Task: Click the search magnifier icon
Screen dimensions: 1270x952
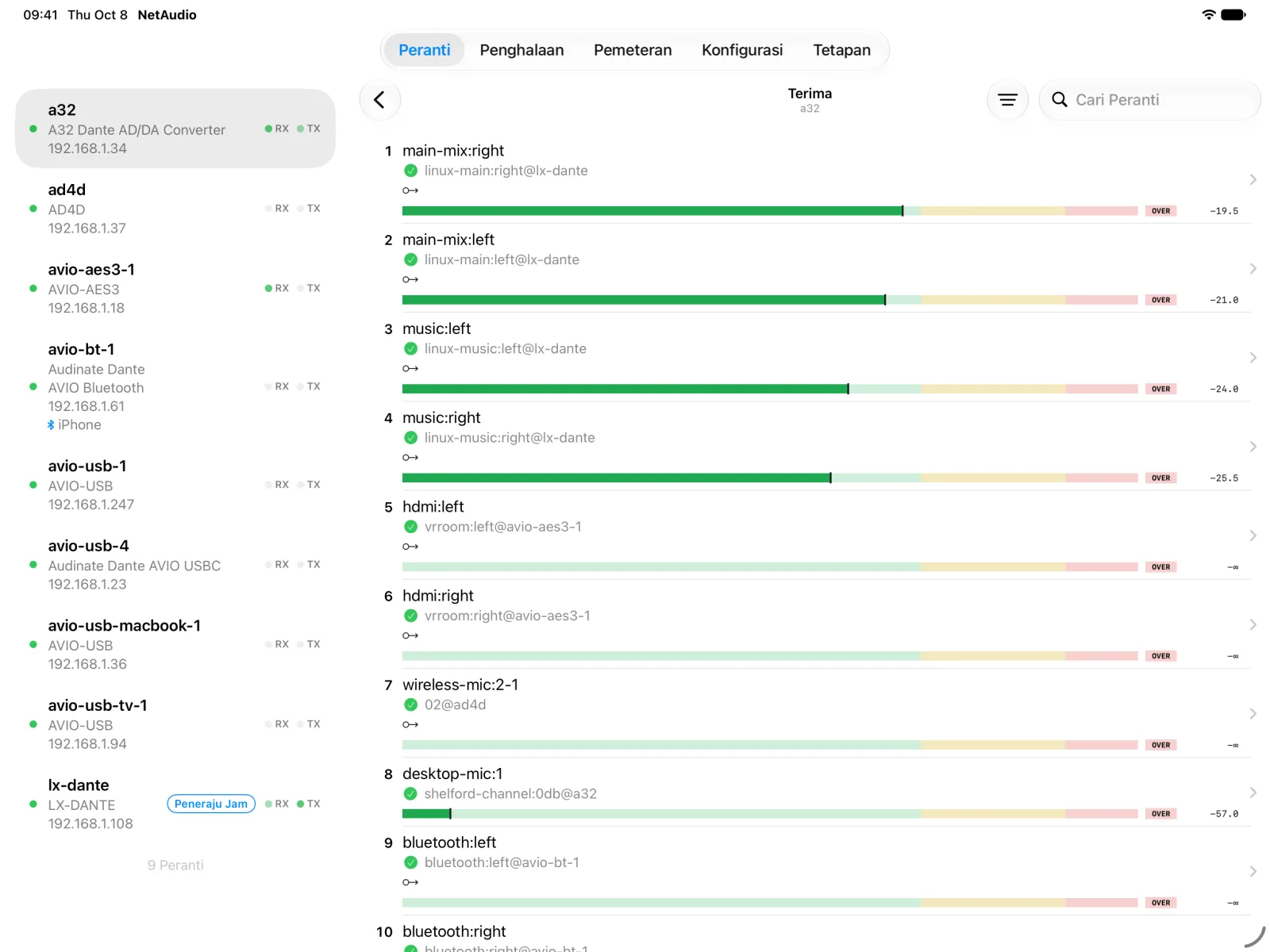Action: point(1059,100)
